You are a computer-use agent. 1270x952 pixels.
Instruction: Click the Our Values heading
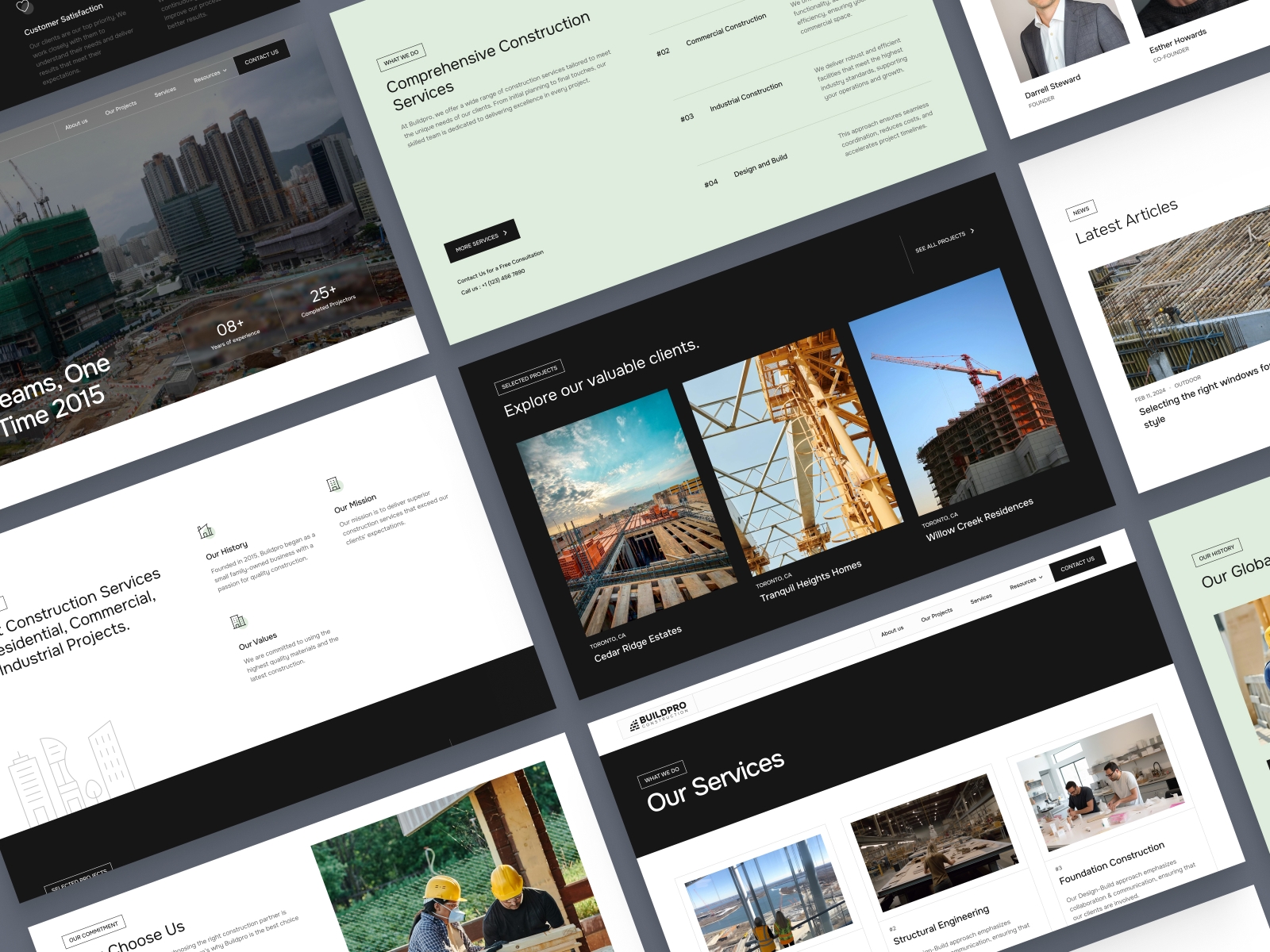tap(258, 640)
